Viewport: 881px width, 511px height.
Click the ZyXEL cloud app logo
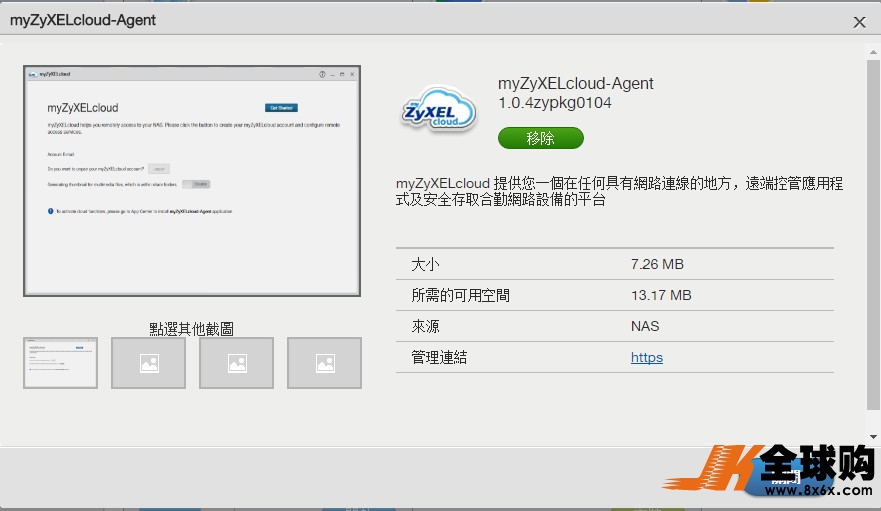coord(438,111)
